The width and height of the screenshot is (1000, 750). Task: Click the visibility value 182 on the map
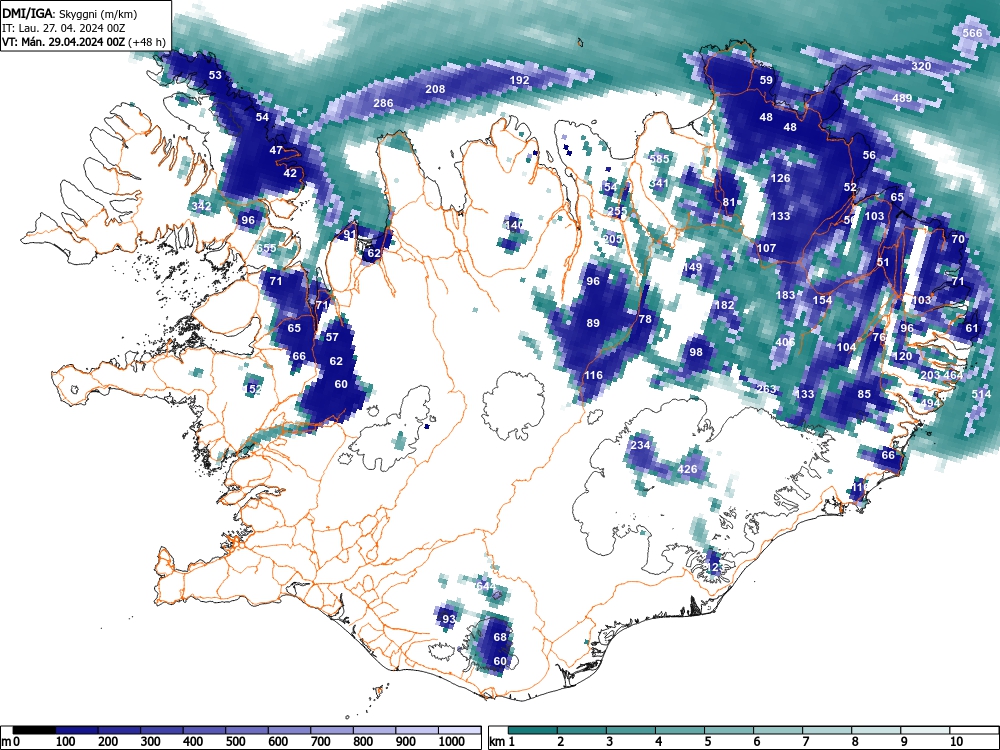pyautogui.click(x=724, y=305)
